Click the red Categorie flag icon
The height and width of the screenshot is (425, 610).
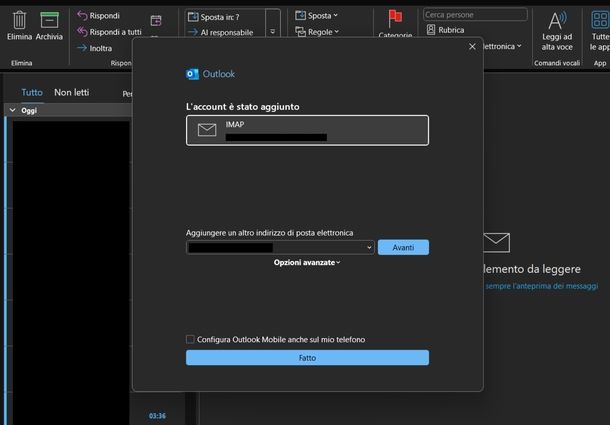pos(395,18)
